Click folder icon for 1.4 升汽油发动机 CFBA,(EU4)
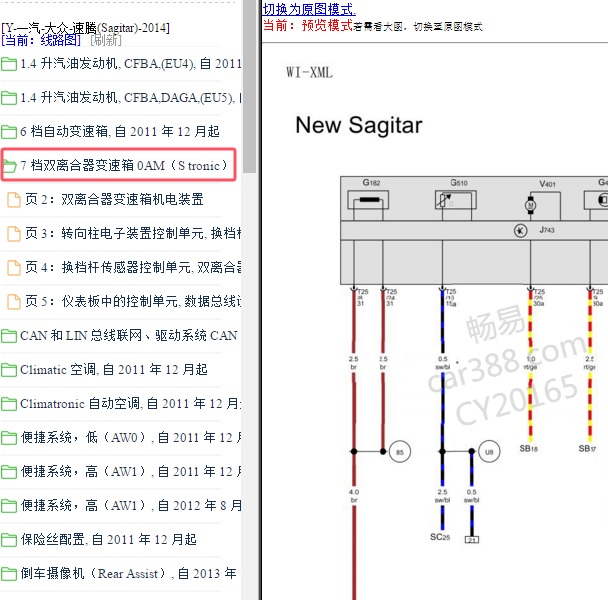Image resolution: width=608 pixels, height=600 pixels. (x=9, y=64)
